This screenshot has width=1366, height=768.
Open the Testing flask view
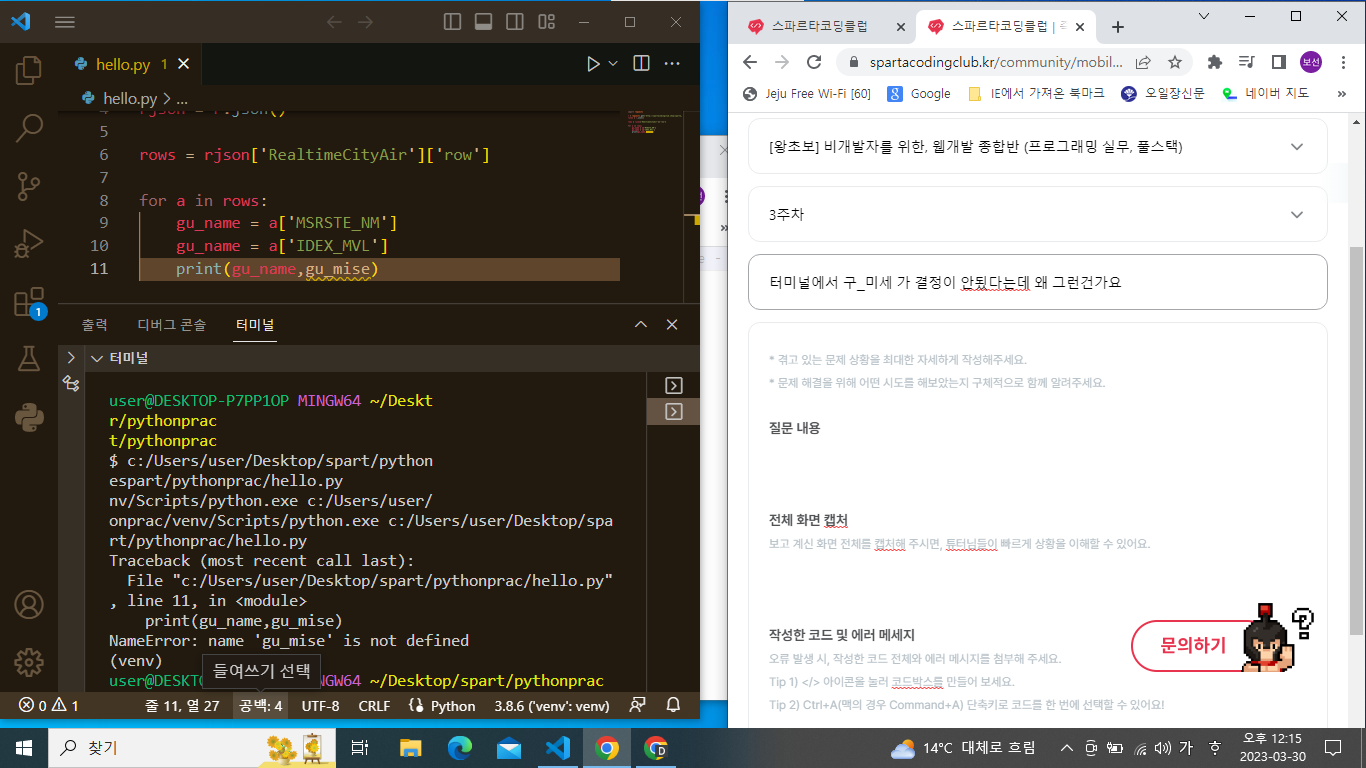click(29, 359)
